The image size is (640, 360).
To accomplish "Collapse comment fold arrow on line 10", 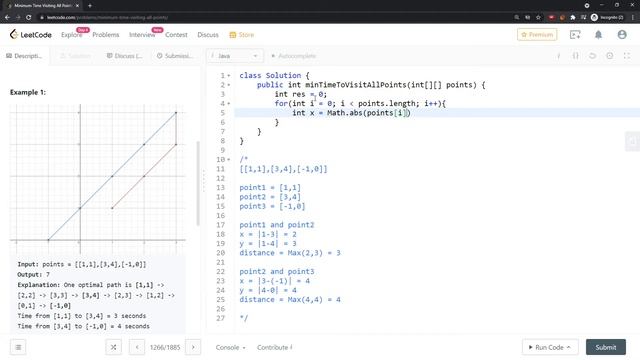I will point(229,160).
